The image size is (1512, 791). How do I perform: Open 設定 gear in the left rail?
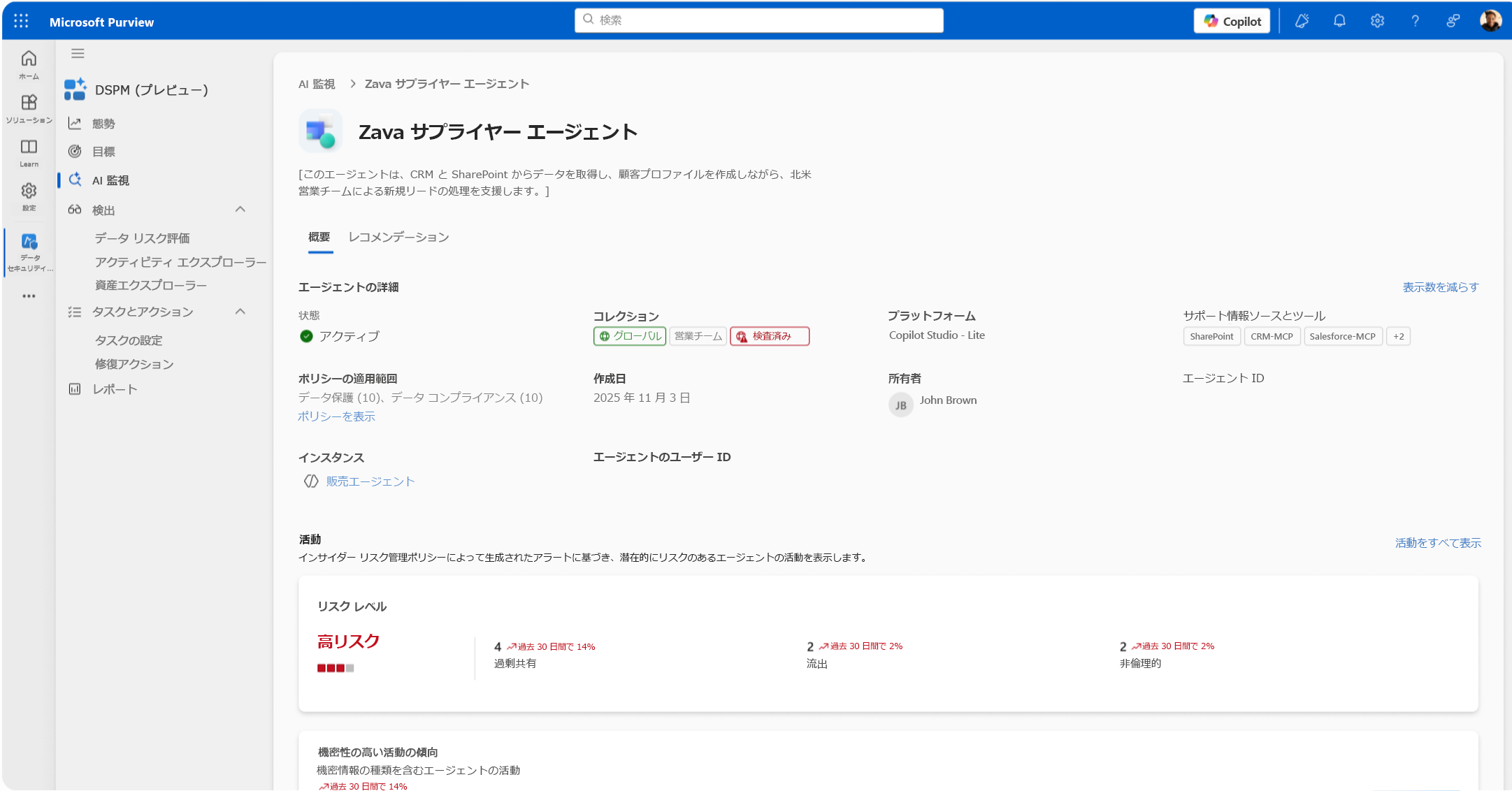pos(29,196)
